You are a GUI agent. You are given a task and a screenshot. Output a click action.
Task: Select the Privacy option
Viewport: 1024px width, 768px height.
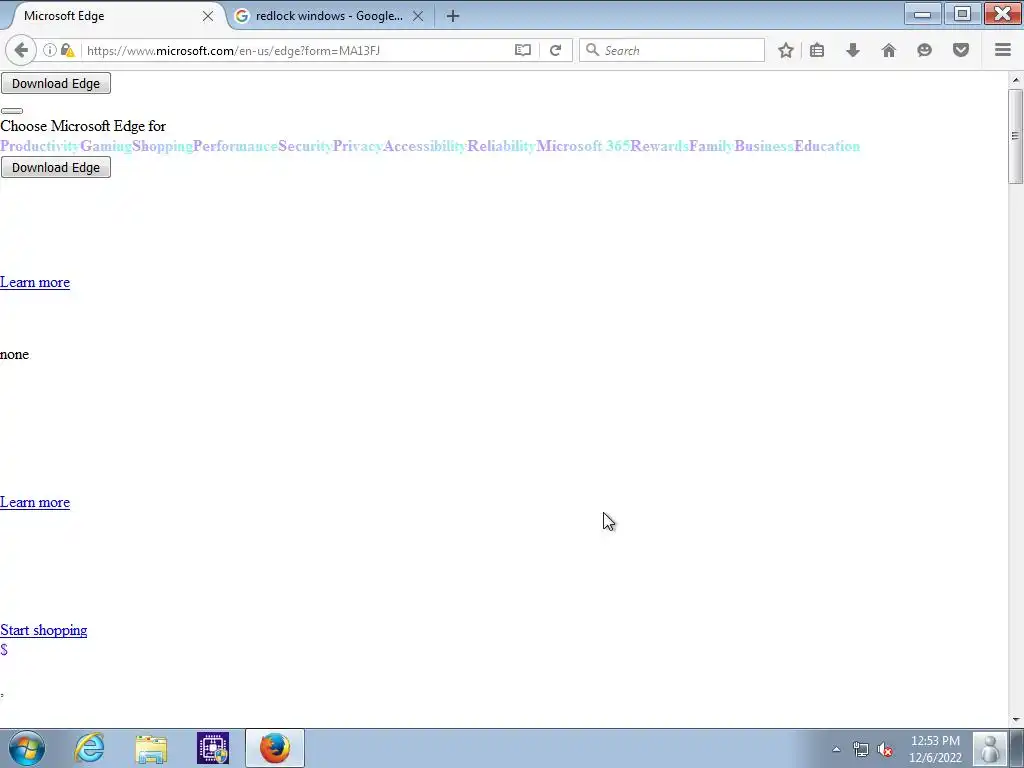click(357, 146)
